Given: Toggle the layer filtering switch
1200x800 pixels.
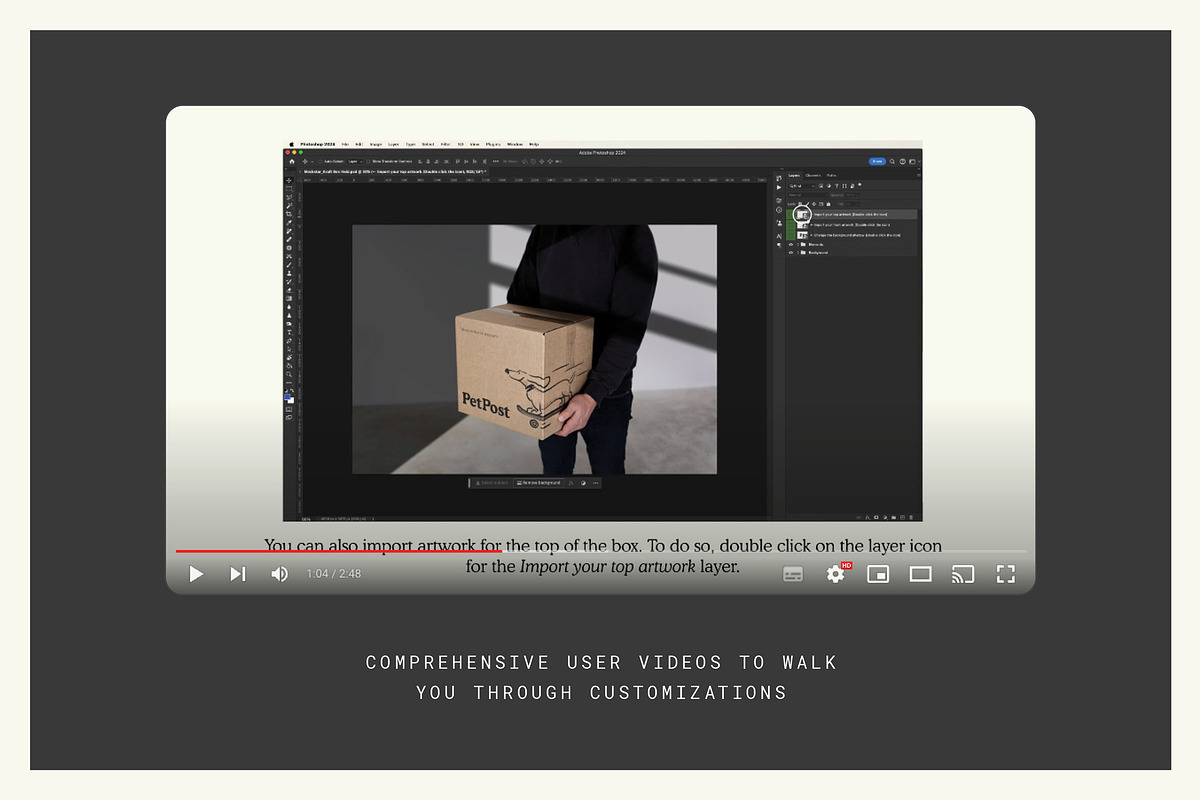Looking at the screenshot, I should point(860,185).
